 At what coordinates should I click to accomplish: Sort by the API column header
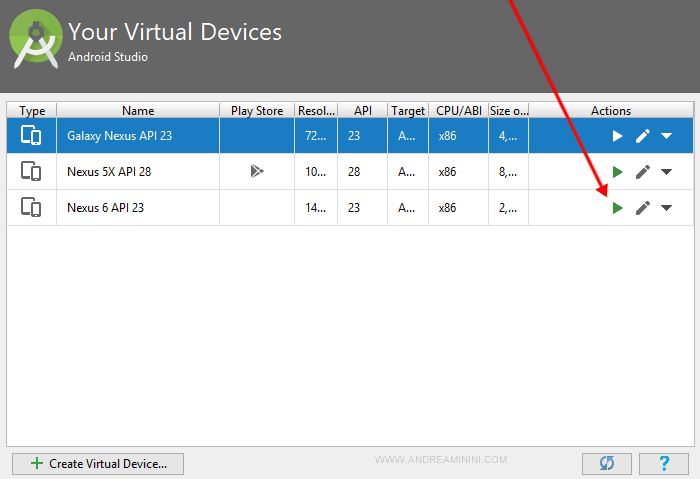(x=362, y=110)
